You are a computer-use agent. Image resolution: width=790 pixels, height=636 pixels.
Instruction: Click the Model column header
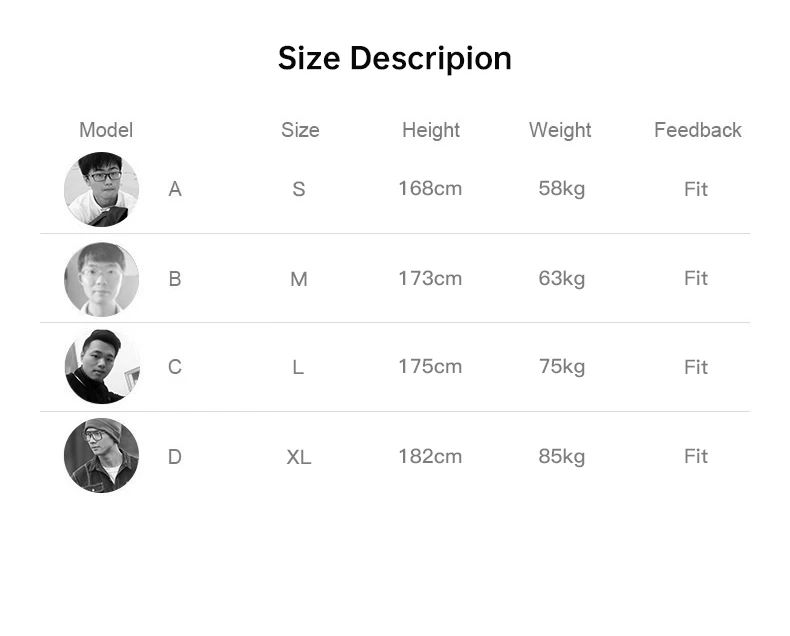(106, 130)
